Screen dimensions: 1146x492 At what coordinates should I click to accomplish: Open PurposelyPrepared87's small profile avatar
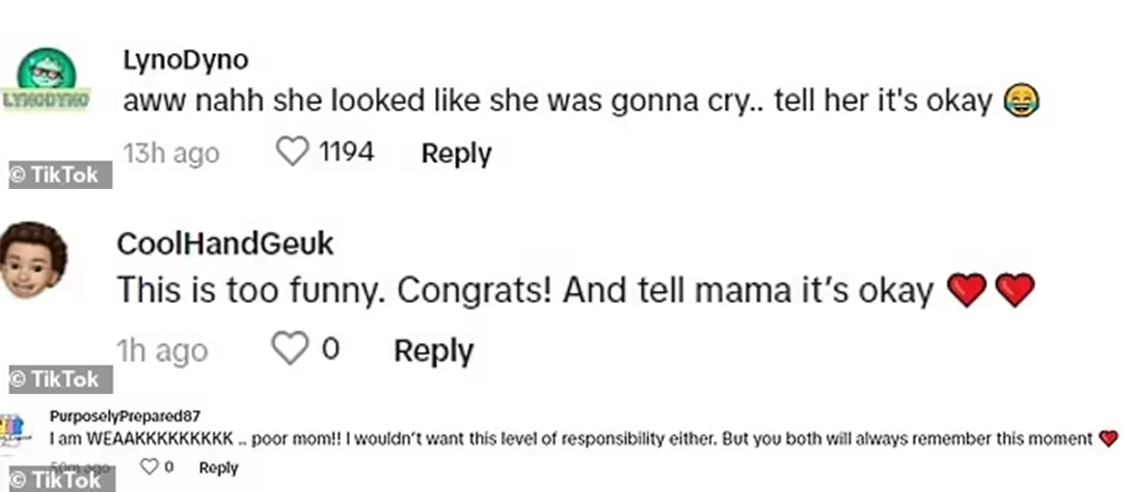click(x=12, y=431)
